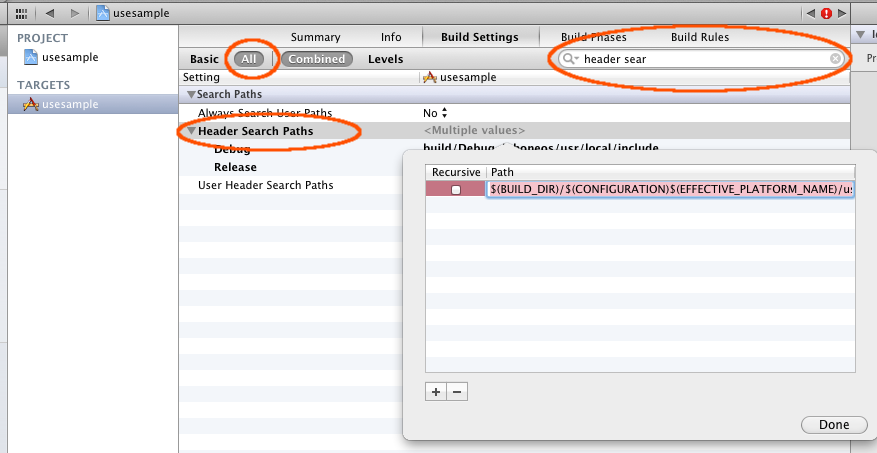Open the search magnifier options menu
877x453 pixels.
coord(570,59)
